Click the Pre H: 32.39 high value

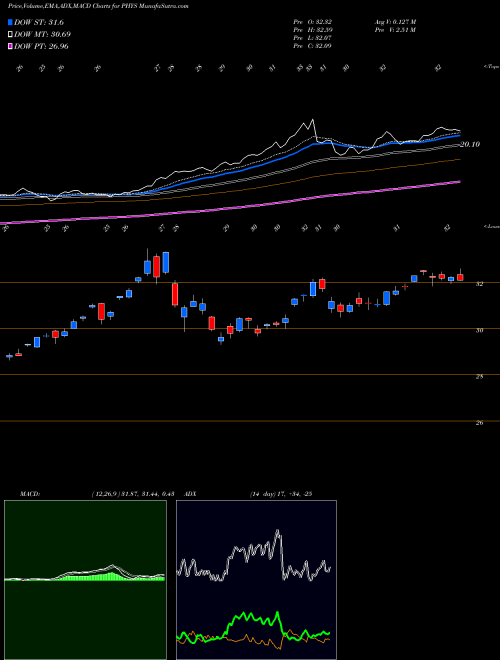[x=313, y=30]
